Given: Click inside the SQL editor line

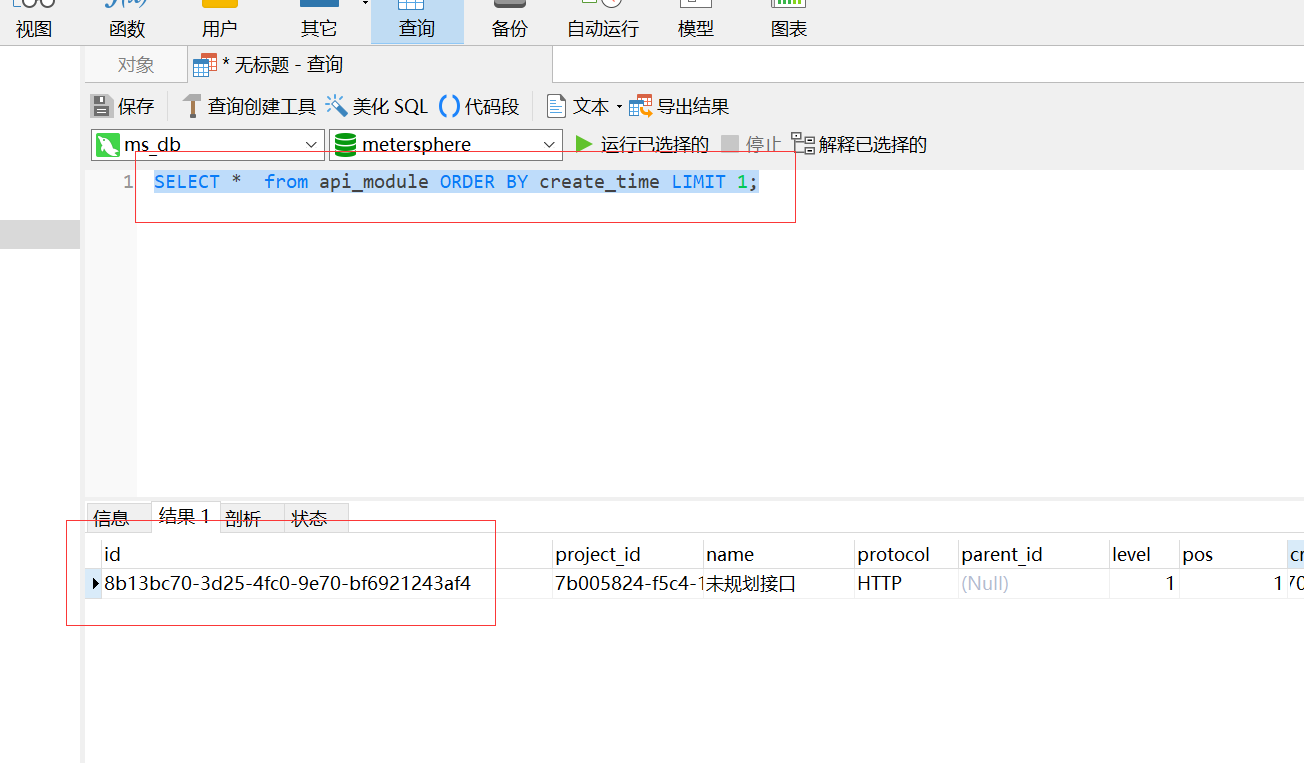Looking at the screenshot, I should coord(450,181).
